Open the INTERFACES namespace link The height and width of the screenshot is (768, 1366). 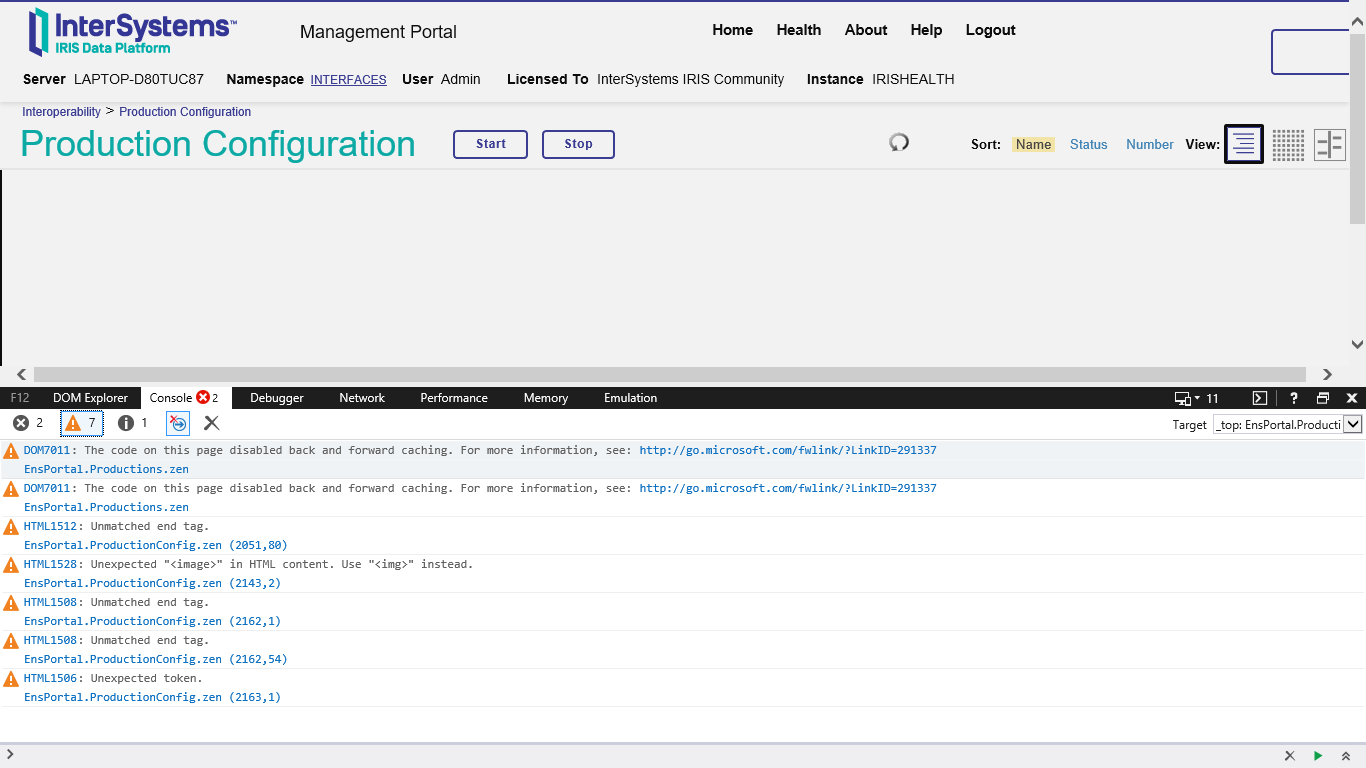click(348, 79)
